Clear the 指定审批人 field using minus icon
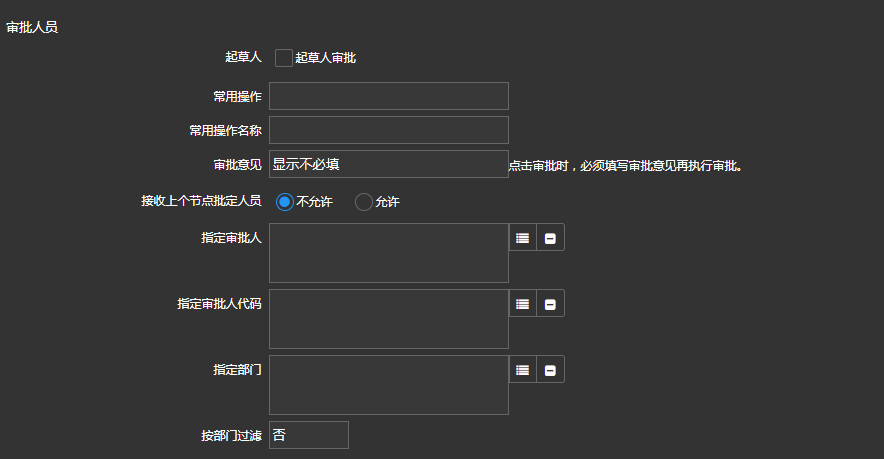 tap(550, 238)
